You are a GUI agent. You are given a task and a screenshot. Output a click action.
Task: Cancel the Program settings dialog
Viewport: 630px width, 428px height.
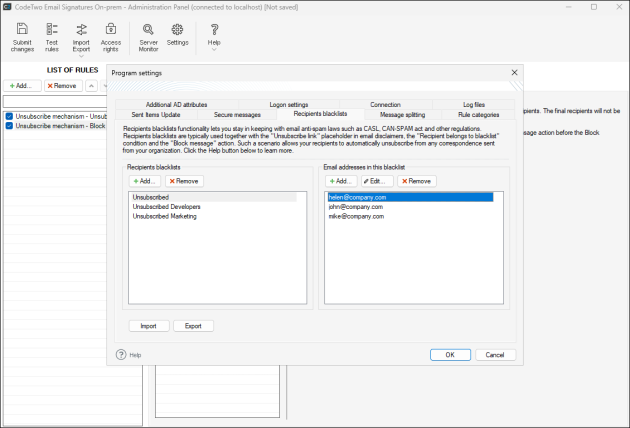[495, 355]
